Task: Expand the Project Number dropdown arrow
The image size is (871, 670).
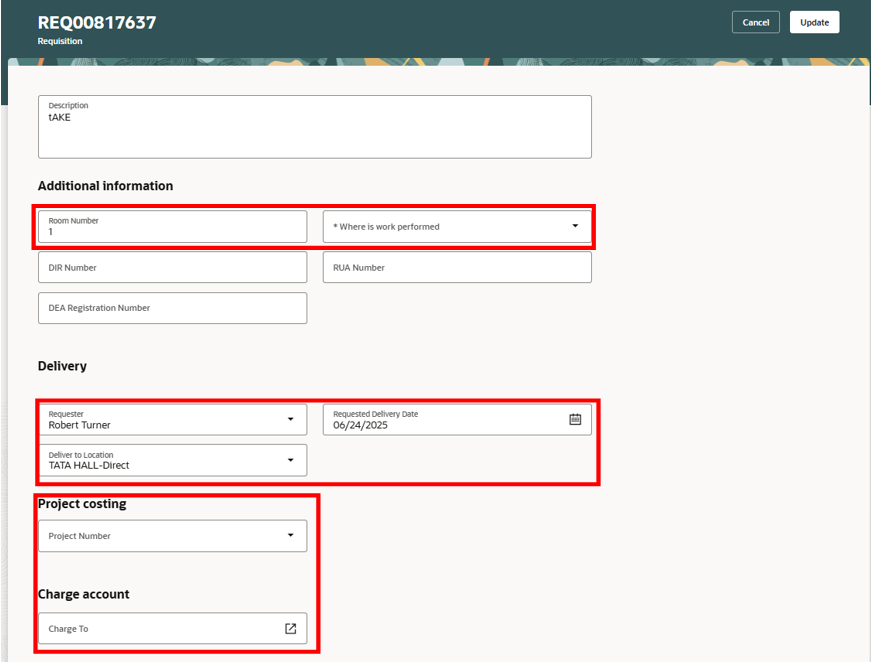Action: (x=291, y=536)
